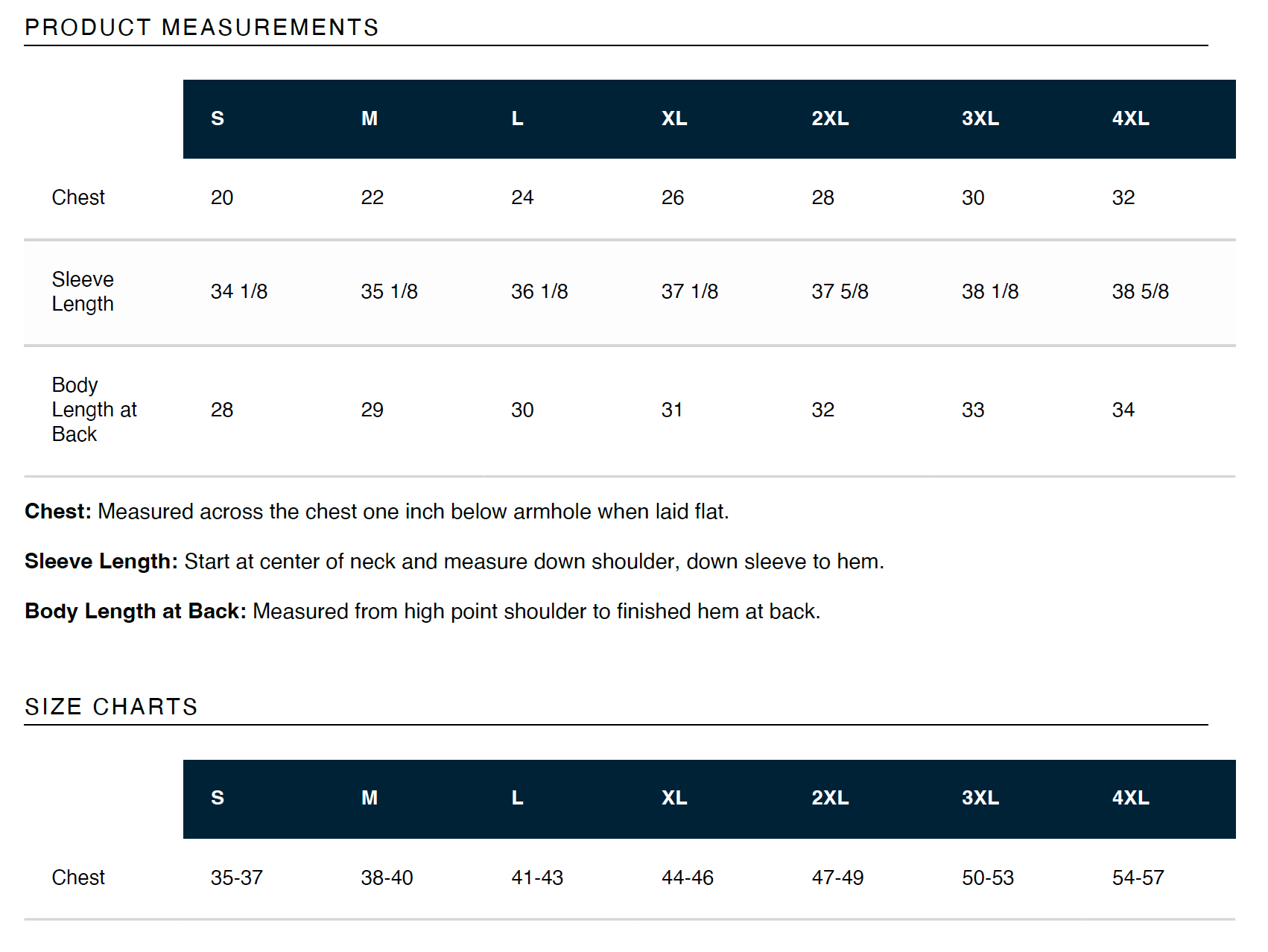Select chest measurement 26 for XL
Image resolution: width=1268 pixels, height=952 pixels.
[x=673, y=197]
